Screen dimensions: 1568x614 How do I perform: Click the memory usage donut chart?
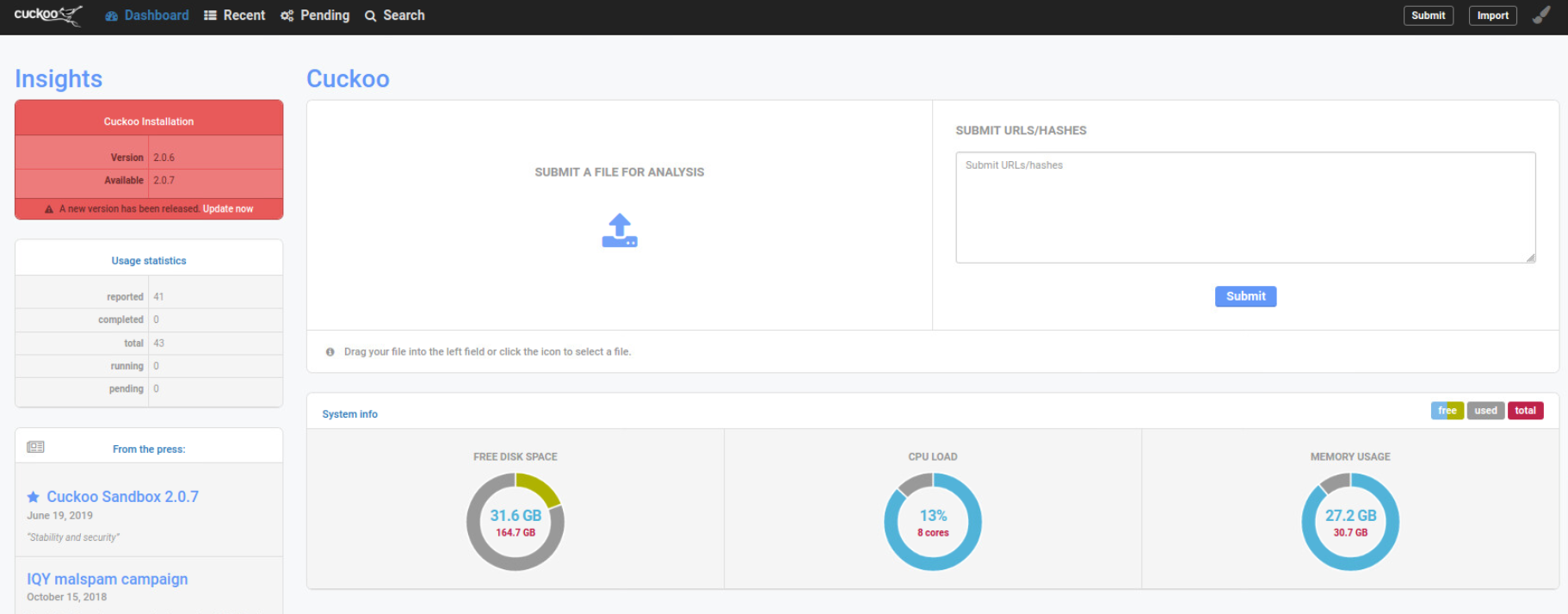(x=1350, y=522)
